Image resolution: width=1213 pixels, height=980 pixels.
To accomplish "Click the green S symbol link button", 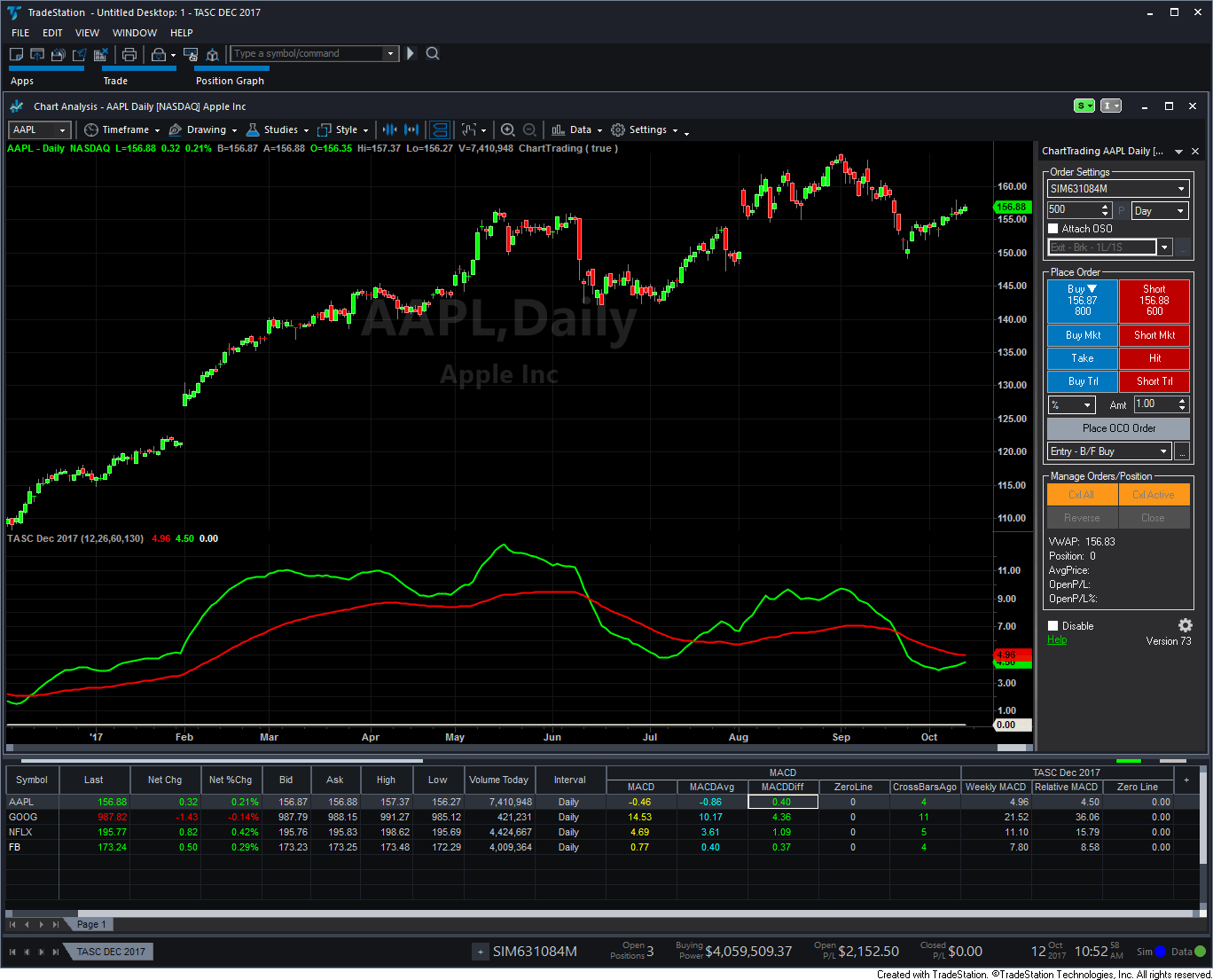I will point(1084,106).
